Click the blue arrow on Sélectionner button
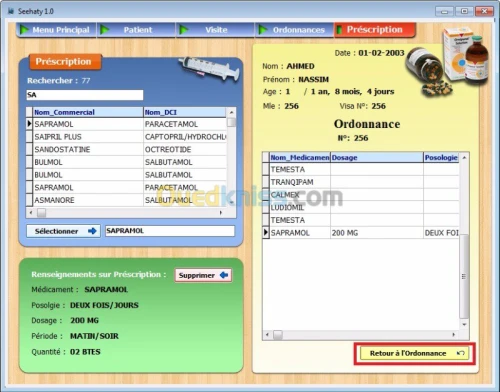Image resolution: width=500 pixels, height=392 pixels. click(92, 231)
